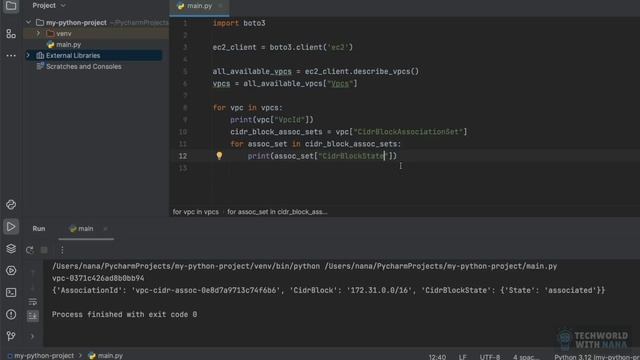Expand the venv folder
The height and width of the screenshot is (360, 640).
pos(38,33)
